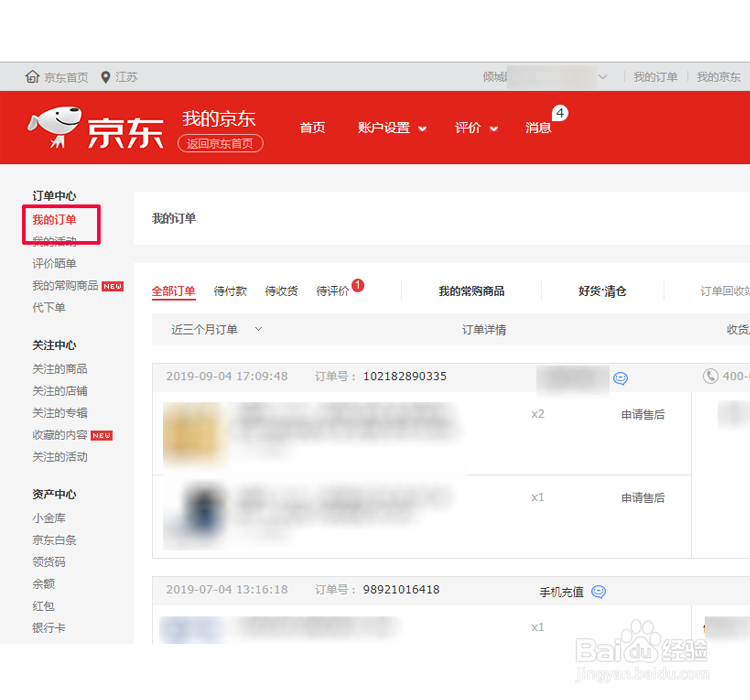The height and width of the screenshot is (700, 750).
Task: Click the location pin icon next to 江苏
Action: pos(106,77)
